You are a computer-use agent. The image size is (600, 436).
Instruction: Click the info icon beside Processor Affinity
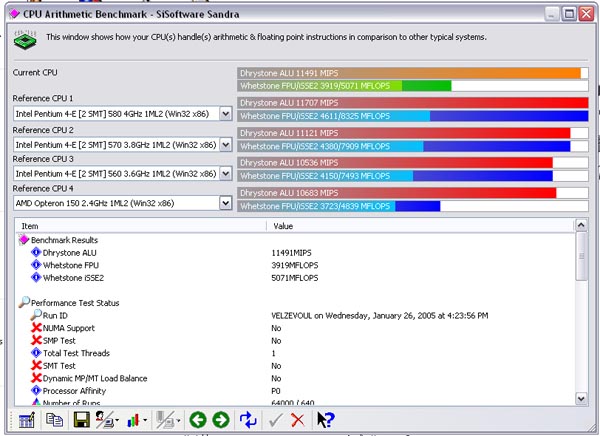(x=36, y=390)
